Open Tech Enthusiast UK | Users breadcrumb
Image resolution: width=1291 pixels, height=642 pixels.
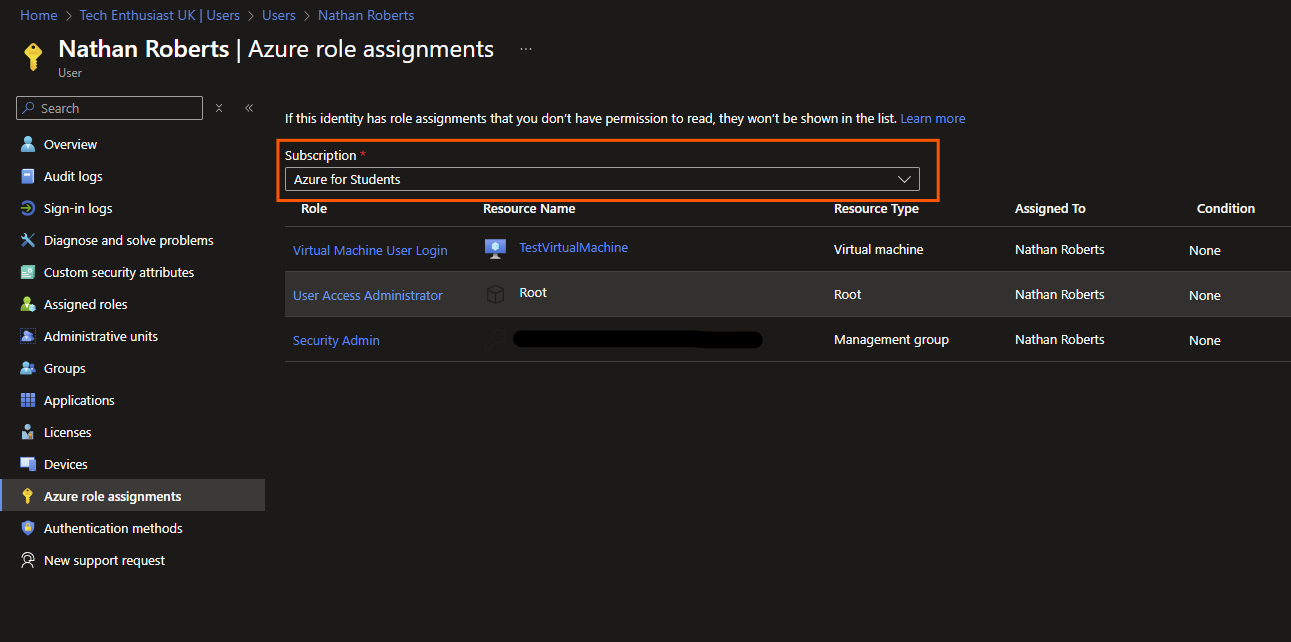tap(159, 15)
